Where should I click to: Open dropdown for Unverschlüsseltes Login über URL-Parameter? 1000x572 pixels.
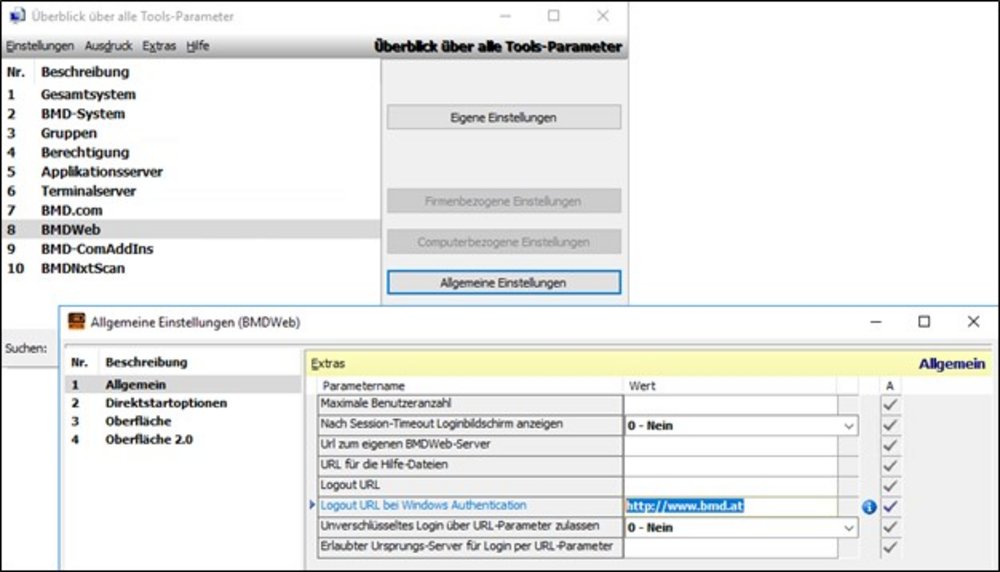pyautogui.click(x=848, y=528)
